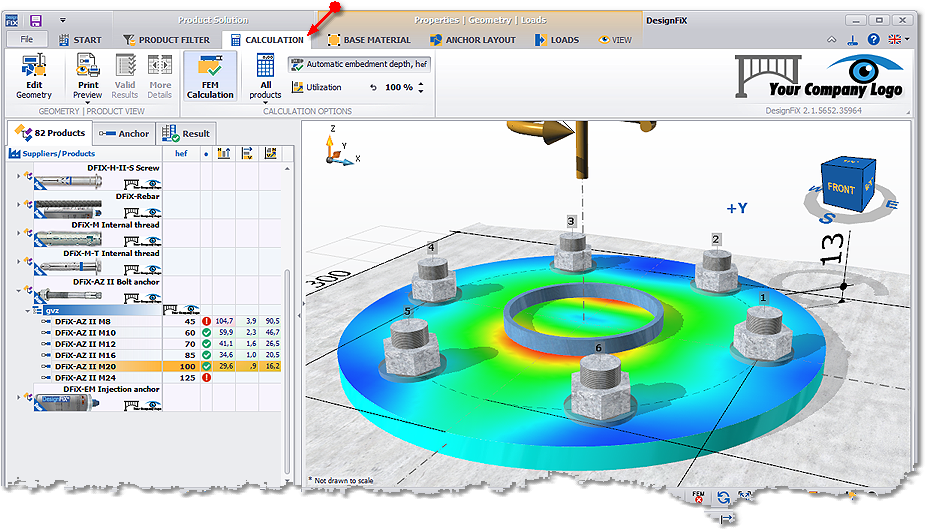The image size is (925, 531).
Task: Select the 82 Products panel tab
Action: (x=51, y=133)
